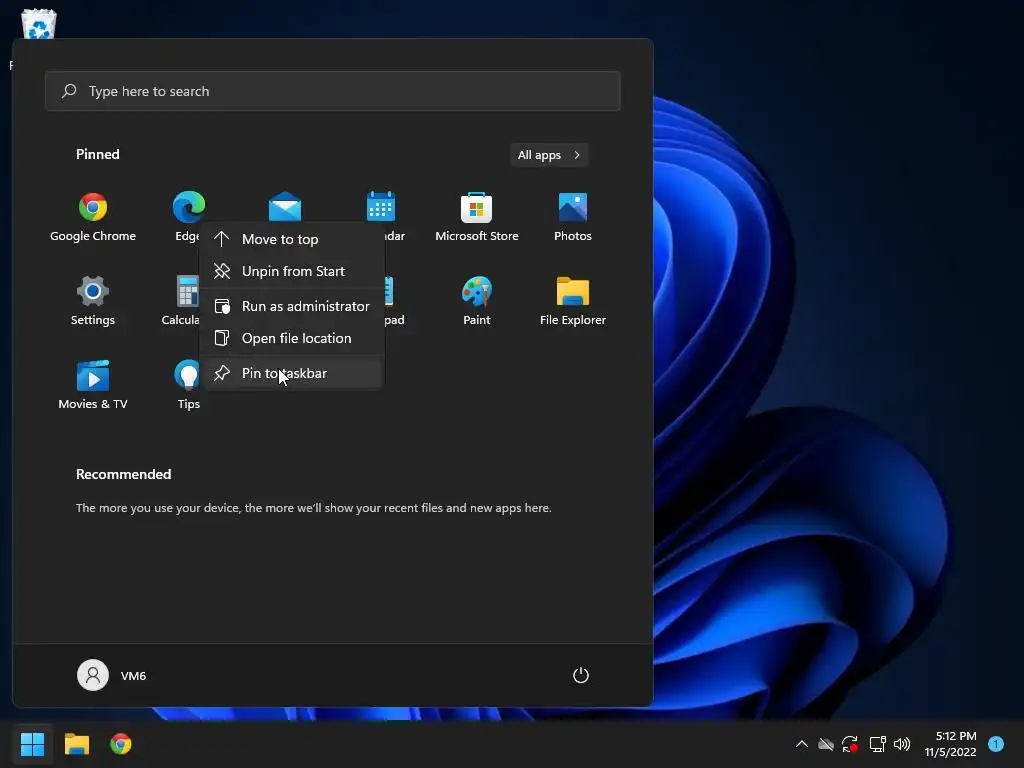Open File Explorer pinned in Start
Screen dimensions: 1024x768
(x=573, y=301)
